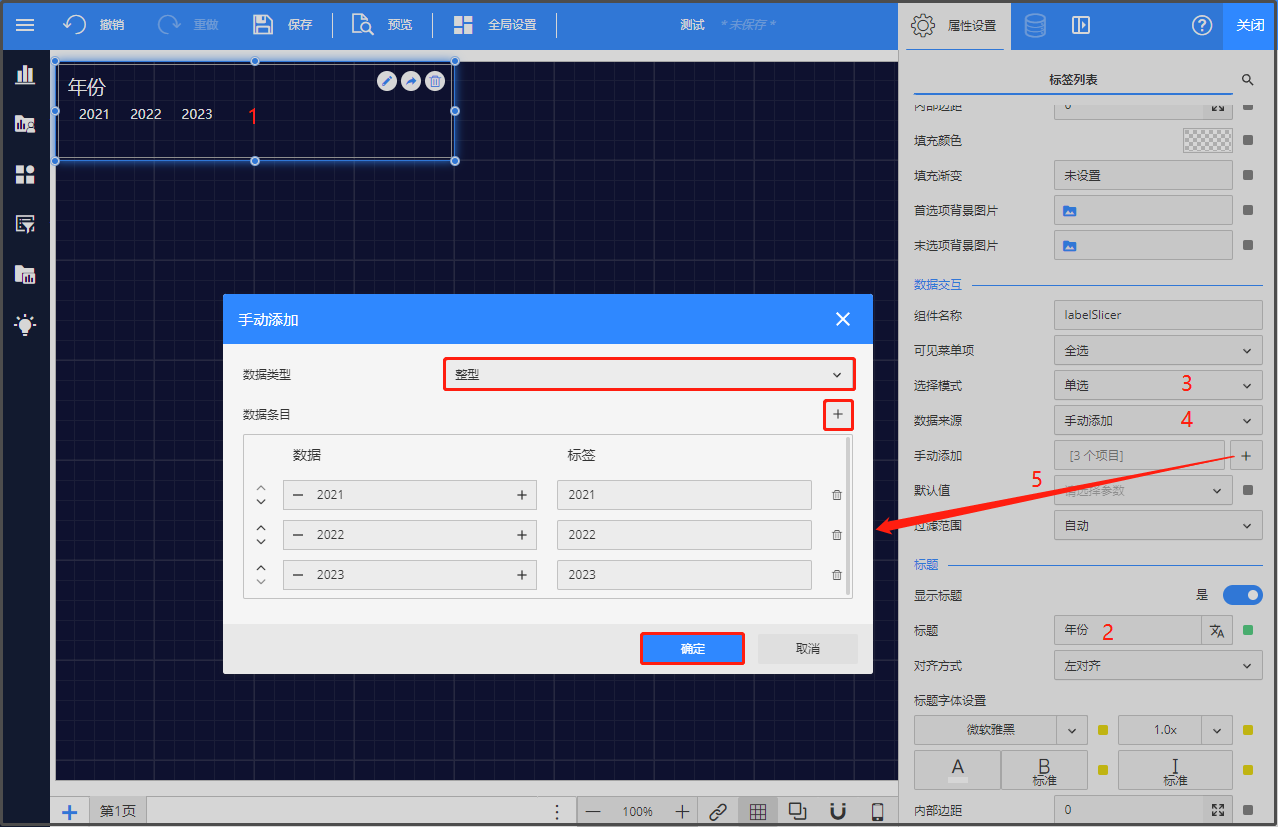Expand the 数据类型 dropdown
This screenshot has height=827, width=1278.
tap(649, 374)
